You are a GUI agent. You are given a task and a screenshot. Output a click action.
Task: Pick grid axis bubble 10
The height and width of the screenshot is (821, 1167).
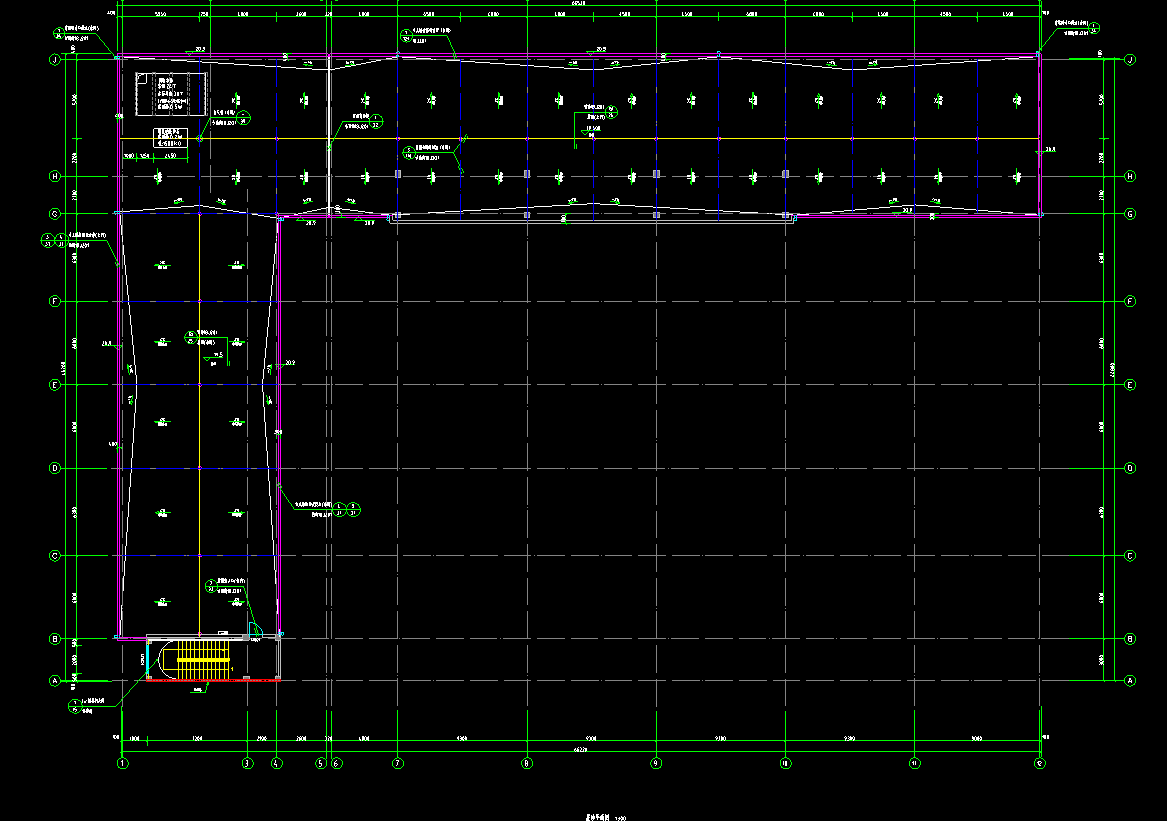pos(785,763)
